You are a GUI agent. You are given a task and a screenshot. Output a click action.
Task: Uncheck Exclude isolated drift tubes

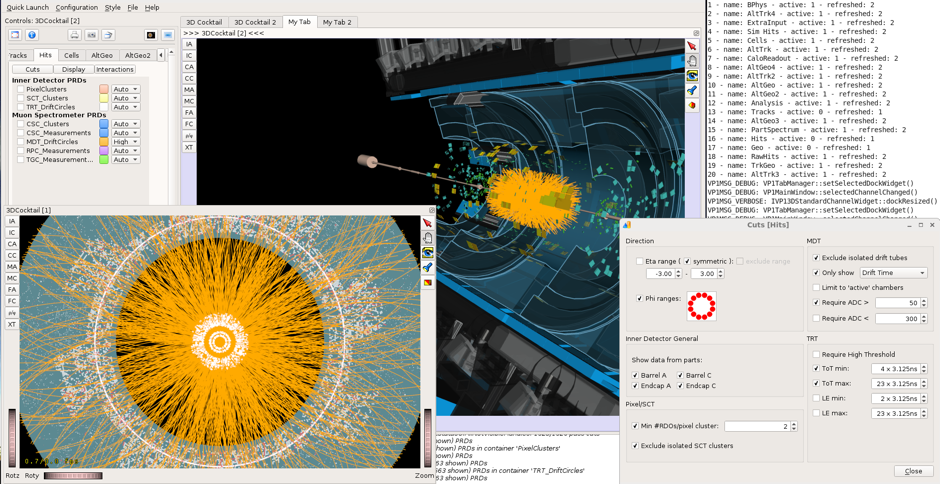[816, 258]
